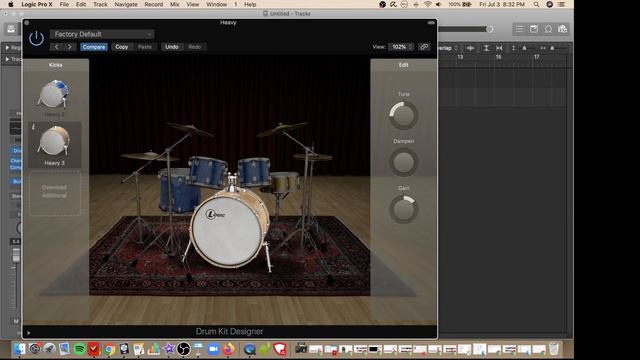640x360 pixels.
Task: Toggle the plug-in power bypass button
Action: 36,39
